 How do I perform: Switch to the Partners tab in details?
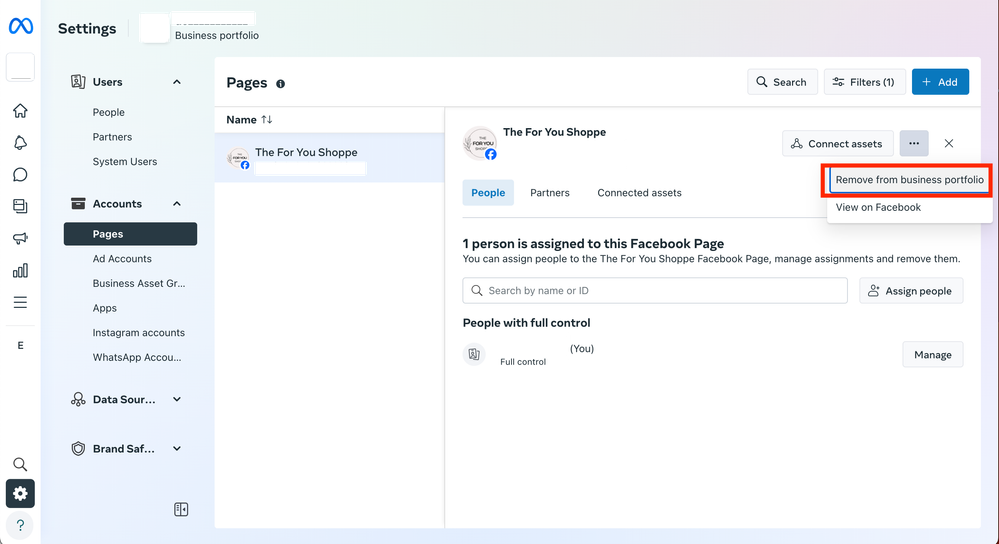point(550,192)
